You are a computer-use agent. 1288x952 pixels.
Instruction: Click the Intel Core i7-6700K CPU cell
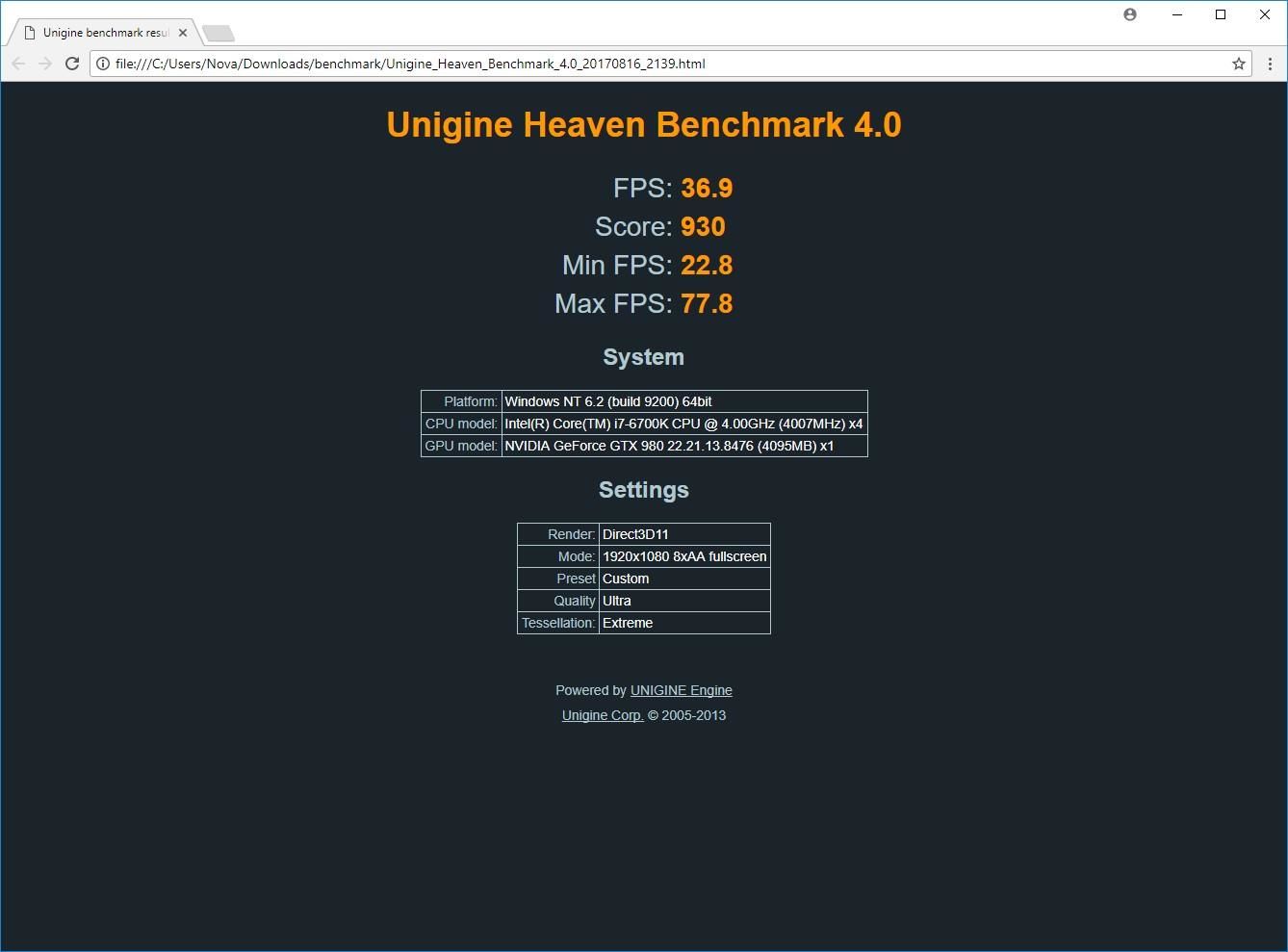pyautogui.click(x=684, y=424)
